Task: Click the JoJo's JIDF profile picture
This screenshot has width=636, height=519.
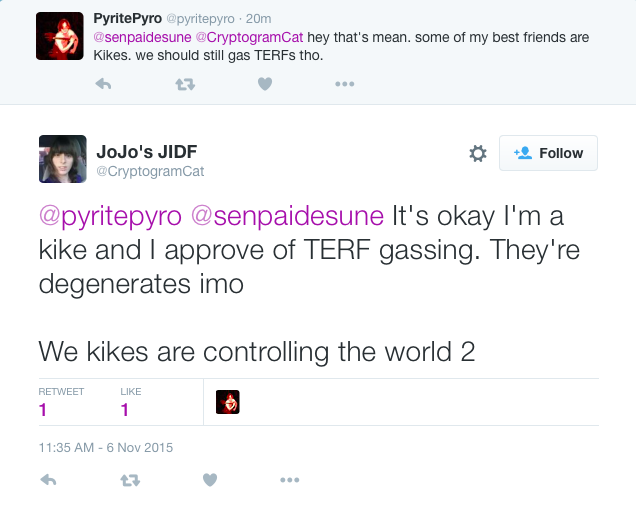Action: pyautogui.click(x=62, y=159)
